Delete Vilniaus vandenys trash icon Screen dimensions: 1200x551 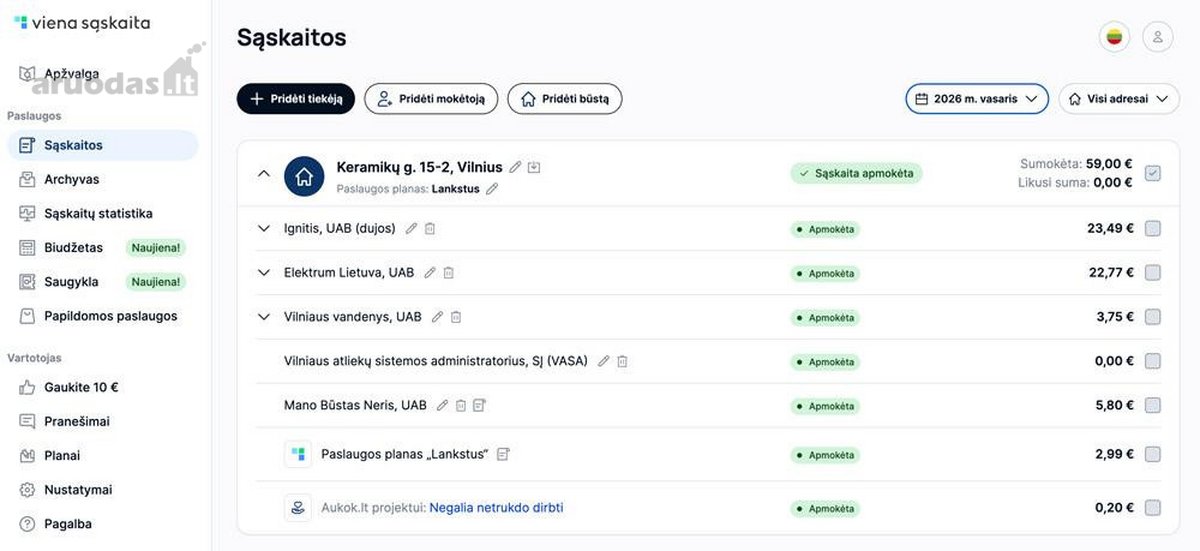click(455, 317)
